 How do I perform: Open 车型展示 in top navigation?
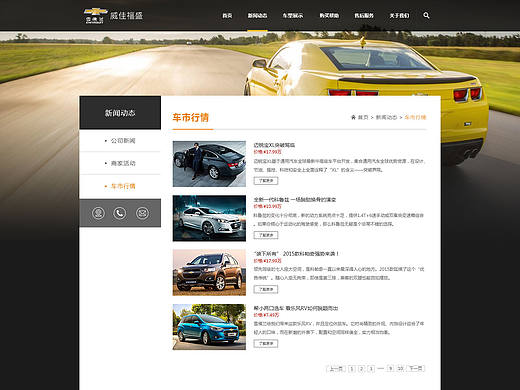[293, 16]
